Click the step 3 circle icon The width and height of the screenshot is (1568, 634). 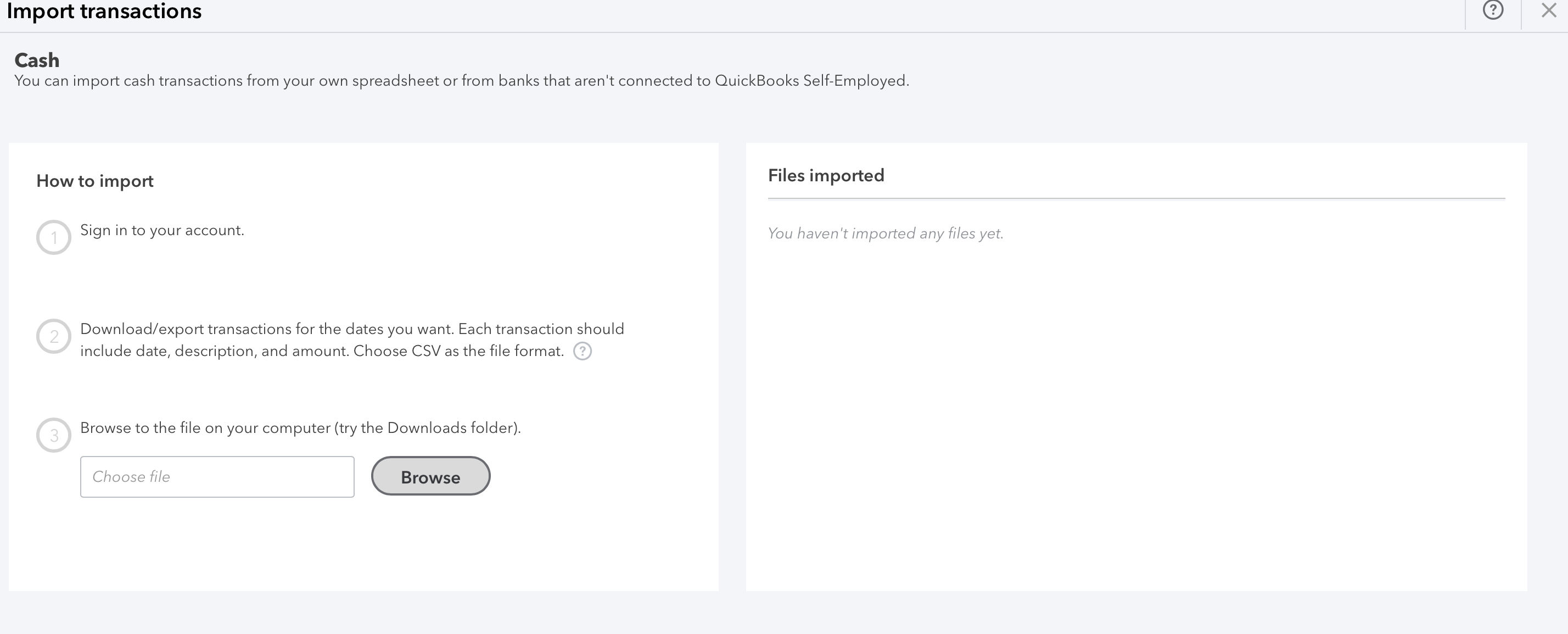pos(54,435)
